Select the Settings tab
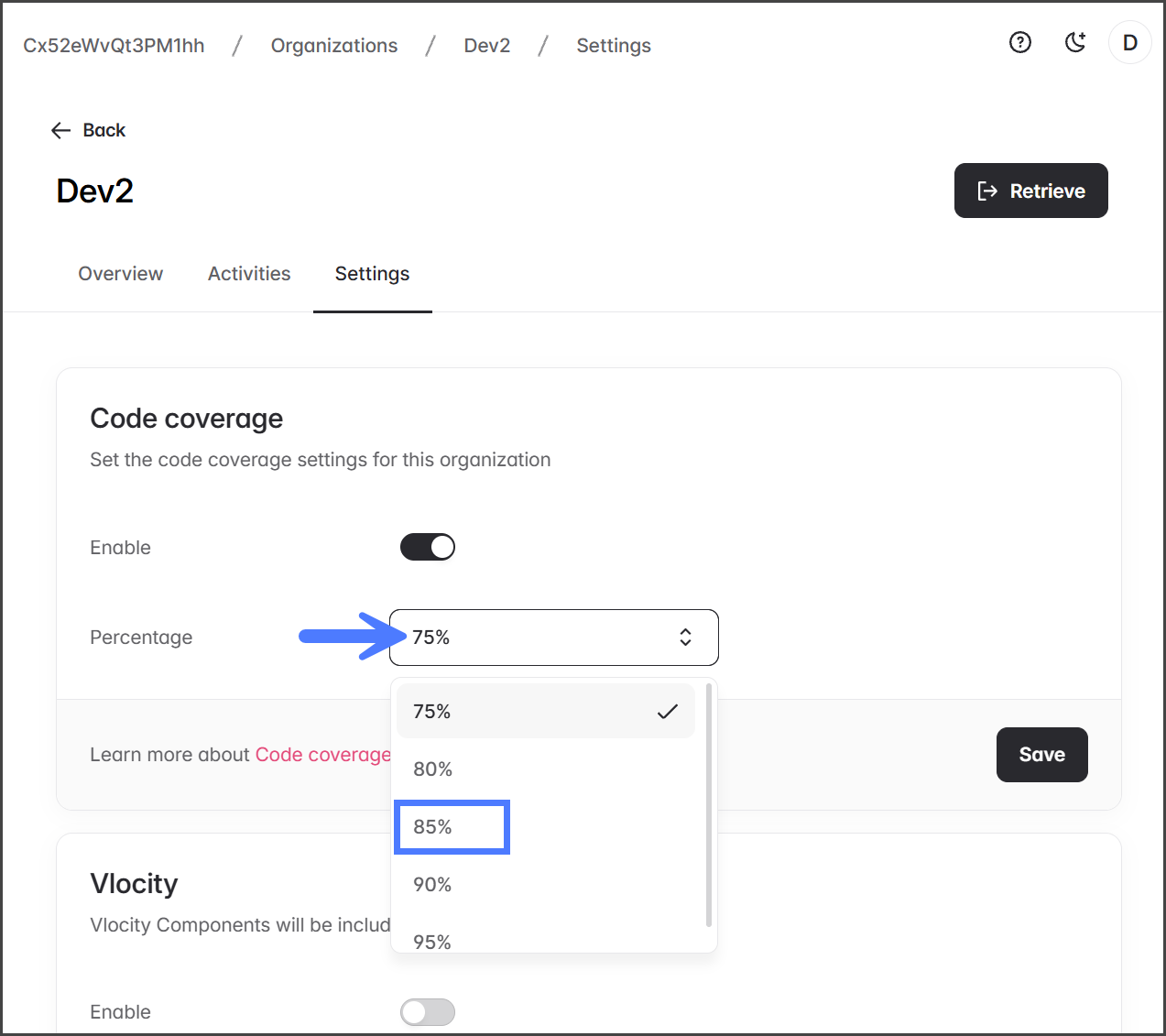The width and height of the screenshot is (1166, 1036). 372,274
